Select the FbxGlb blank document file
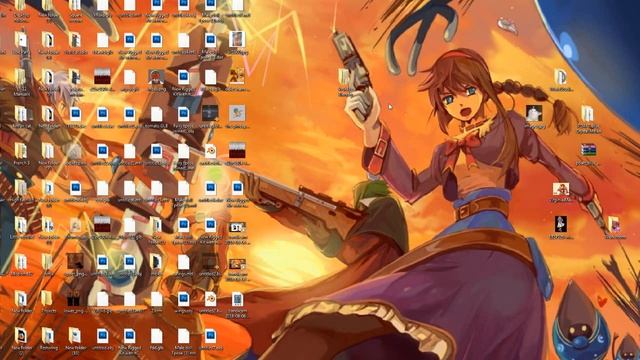The width and height of the screenshot is (640, 360). (x=156, y=336)
